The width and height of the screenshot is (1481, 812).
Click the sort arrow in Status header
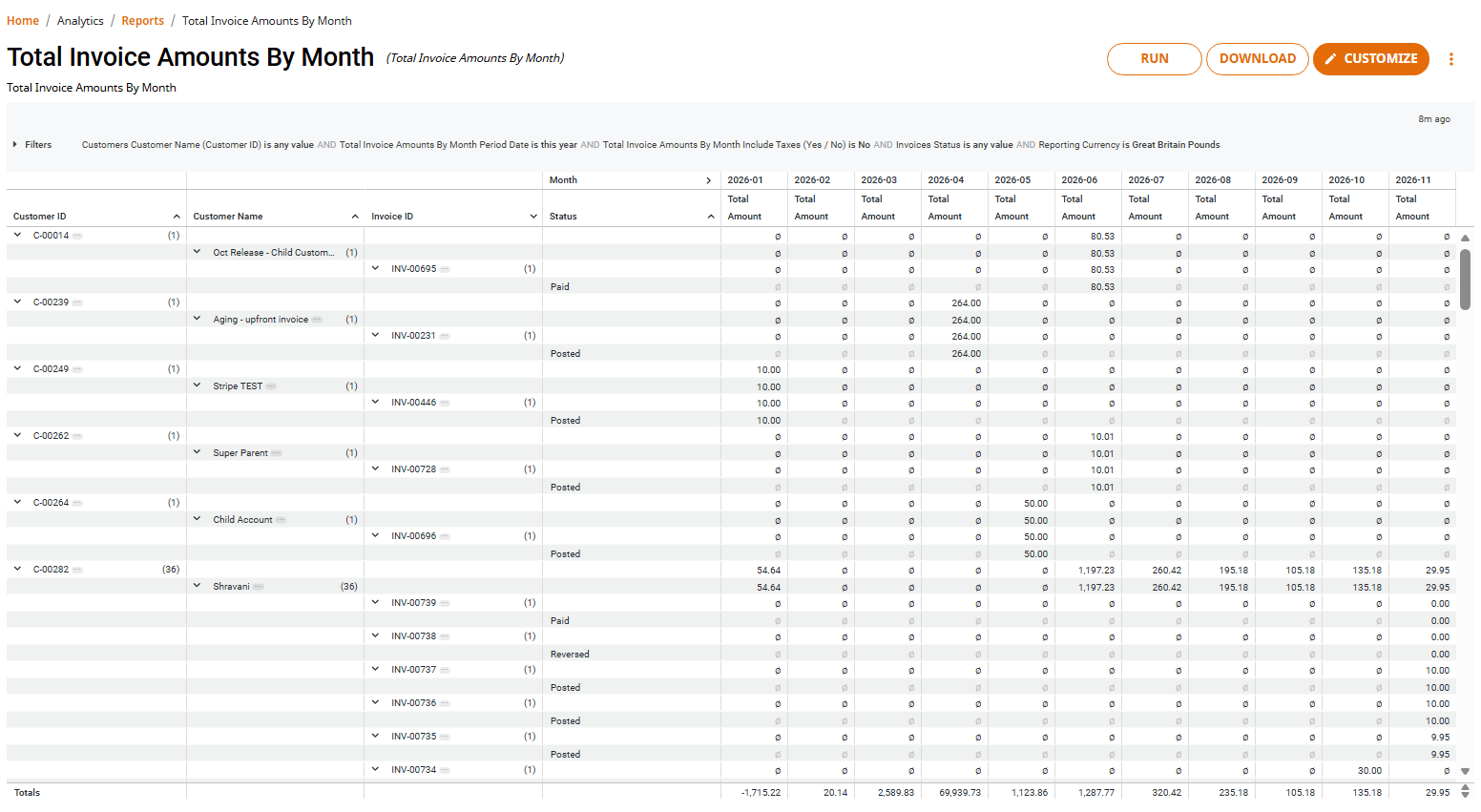711,217
